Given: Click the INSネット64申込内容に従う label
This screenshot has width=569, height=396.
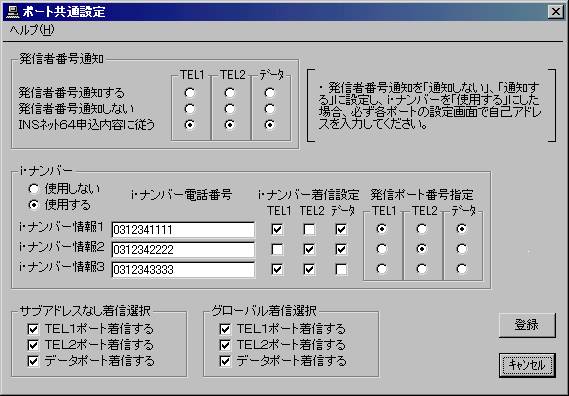Looking at the screenshot, I should pyautogui.click(x=87, y=125).
